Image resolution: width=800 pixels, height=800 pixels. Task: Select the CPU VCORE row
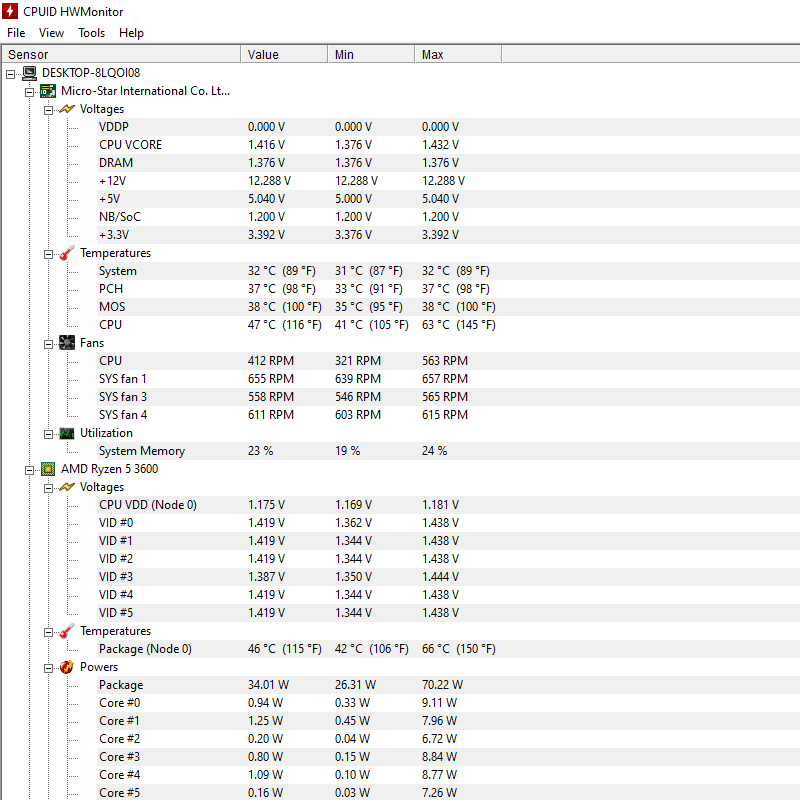(448, 145)
